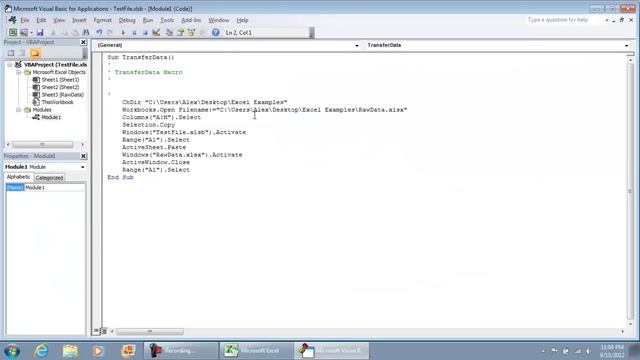This screenshot has height=360, width=640.
Task: Toggle Design Mode icon
Action: coord(156,32)
